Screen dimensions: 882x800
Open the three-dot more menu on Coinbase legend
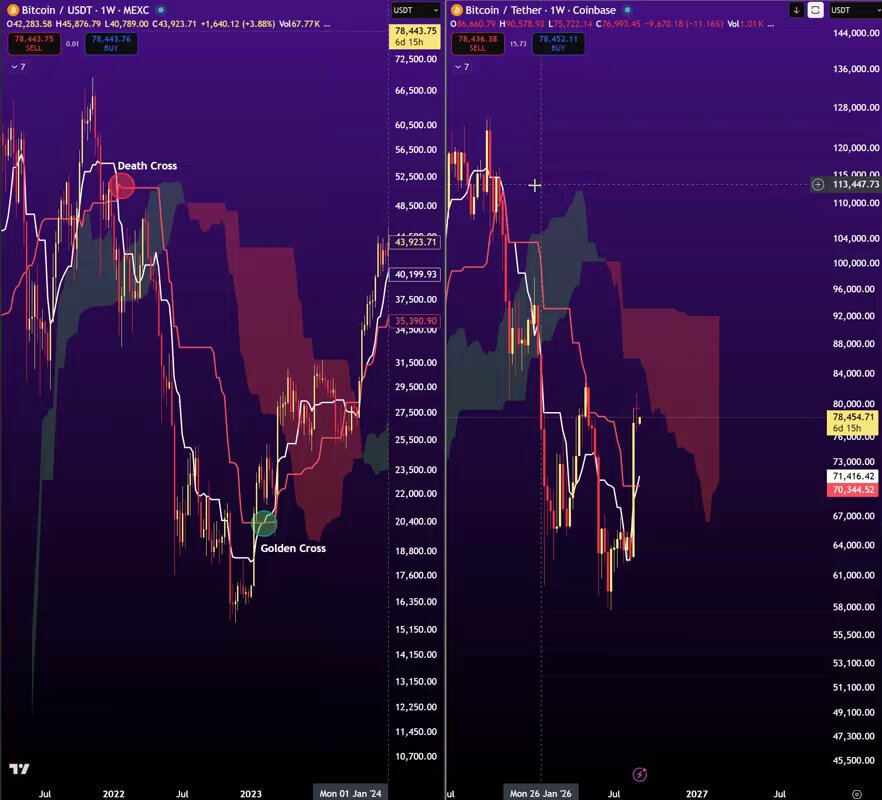[x=771, y=24]
